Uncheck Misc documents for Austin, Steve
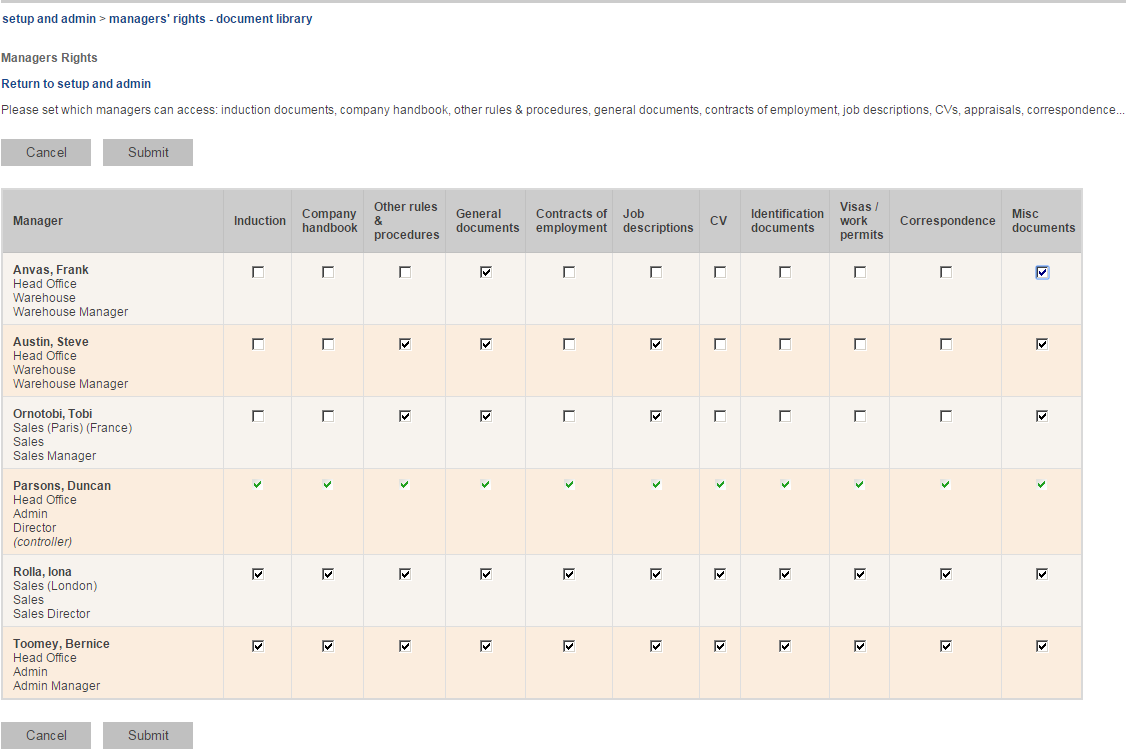Viewport: 1126px width, 749px height. (1042, 344)
